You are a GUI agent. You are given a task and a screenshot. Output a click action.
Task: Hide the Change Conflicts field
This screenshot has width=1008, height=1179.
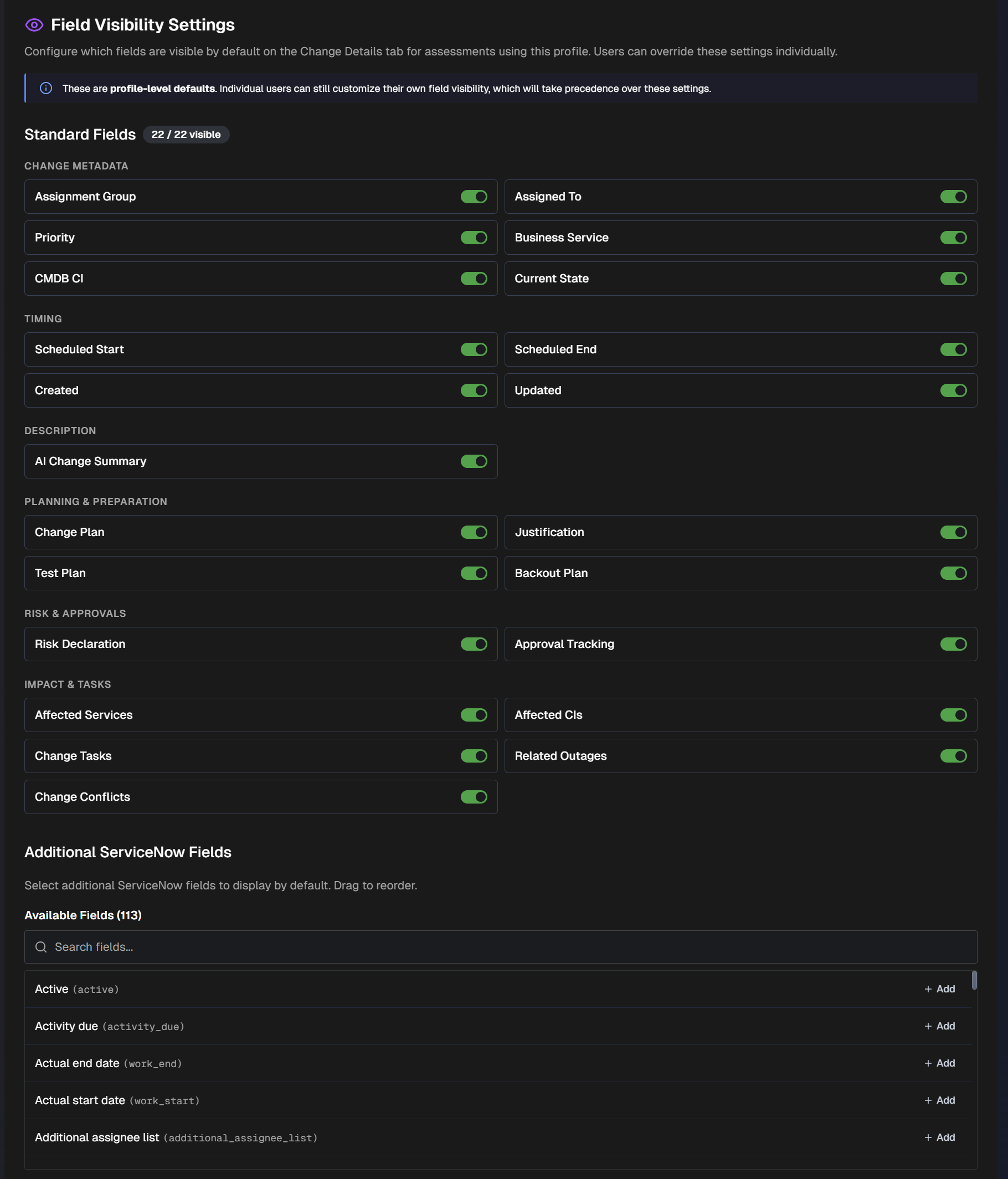(474, 797)
